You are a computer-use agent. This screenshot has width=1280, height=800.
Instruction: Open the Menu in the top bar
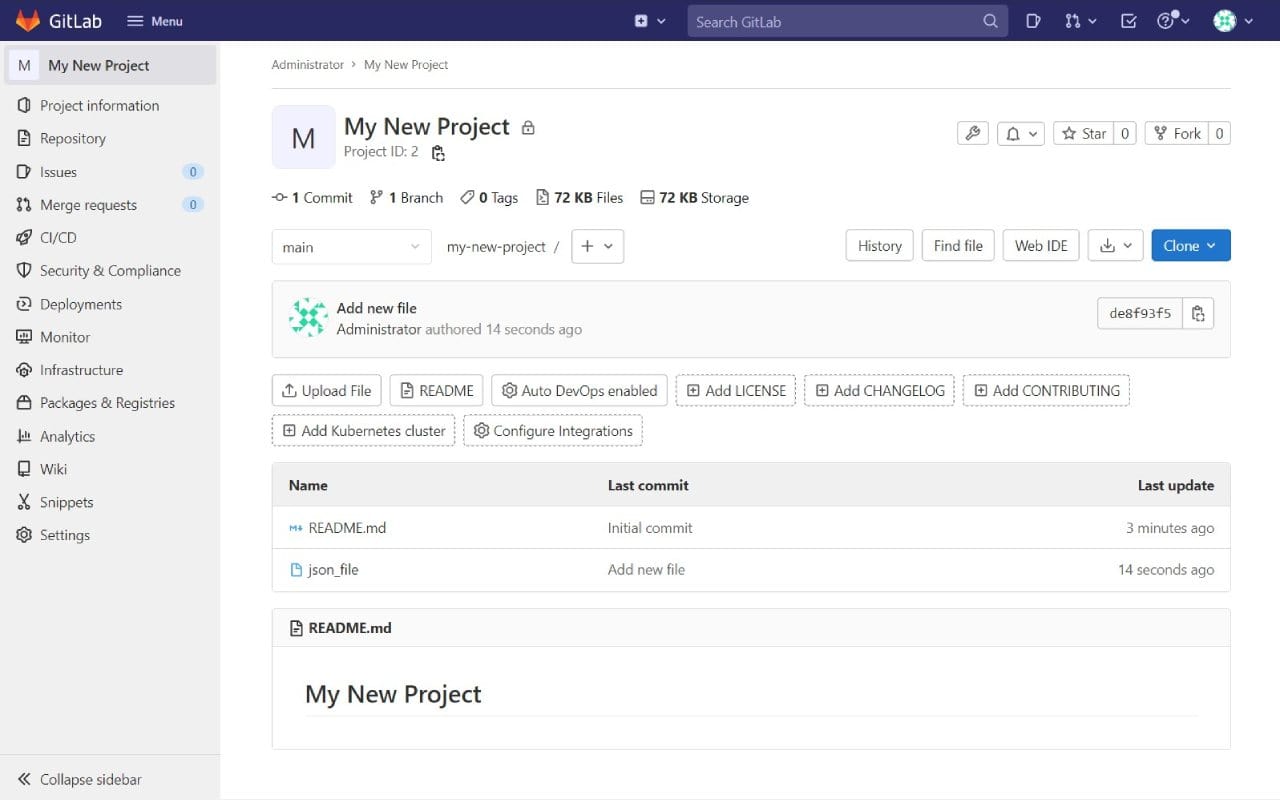[x=154, y=20]
